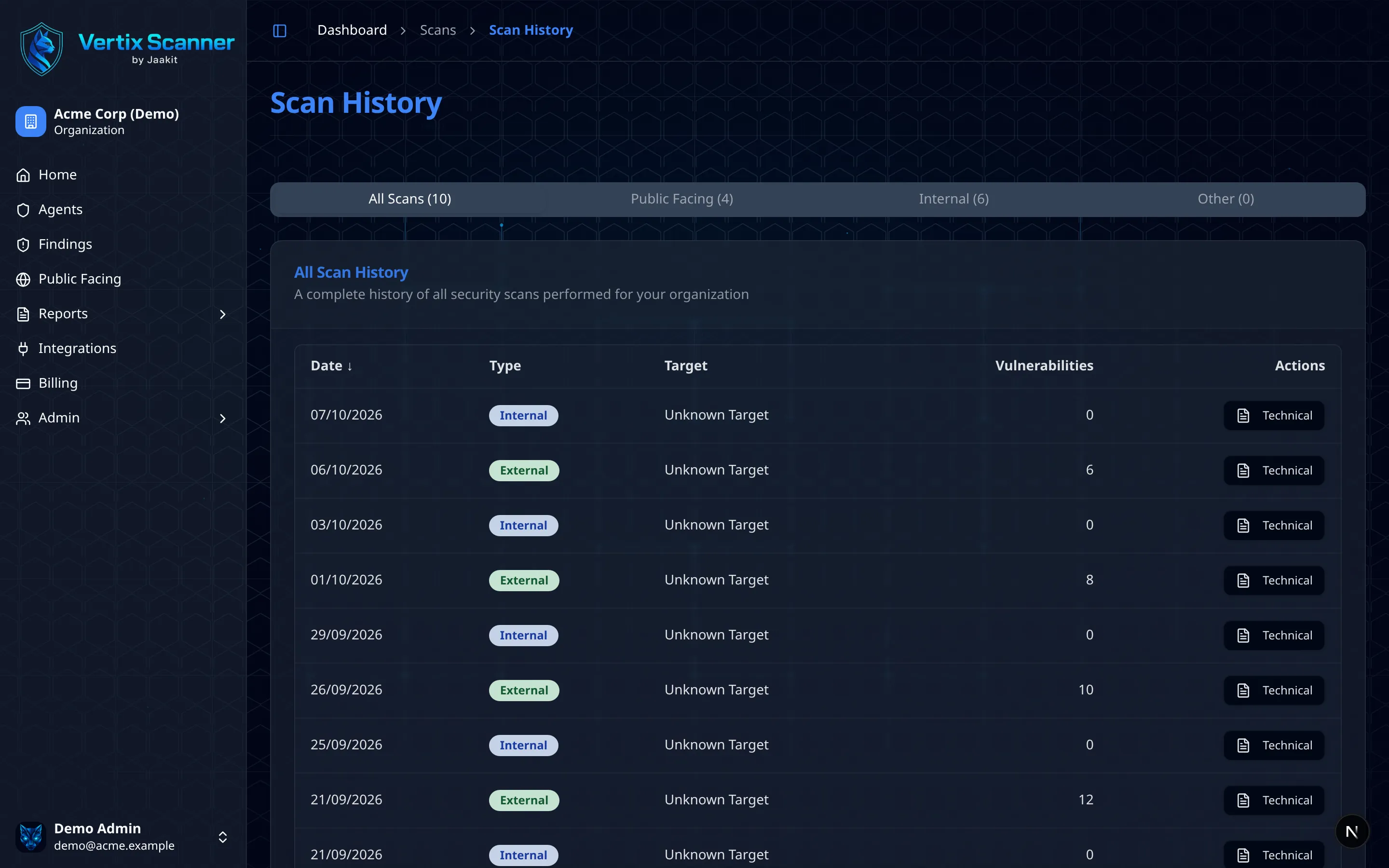This screenshot has width=1389, height=868.
Task: Open Technical report for 07/10/2026 scan
Action: (1274, 416)
